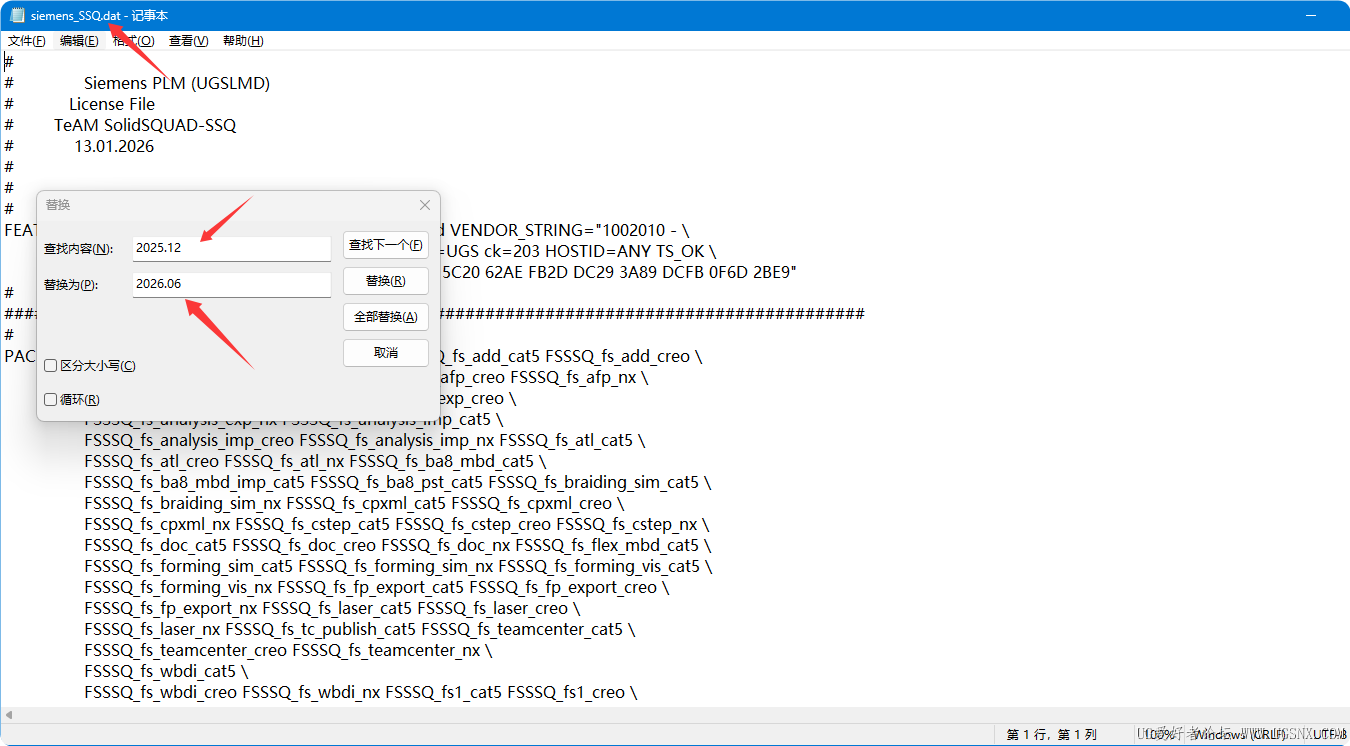1350x746 pixels.
Task: Click 全部替换(A) button
Action: click(x=386, y=317)
